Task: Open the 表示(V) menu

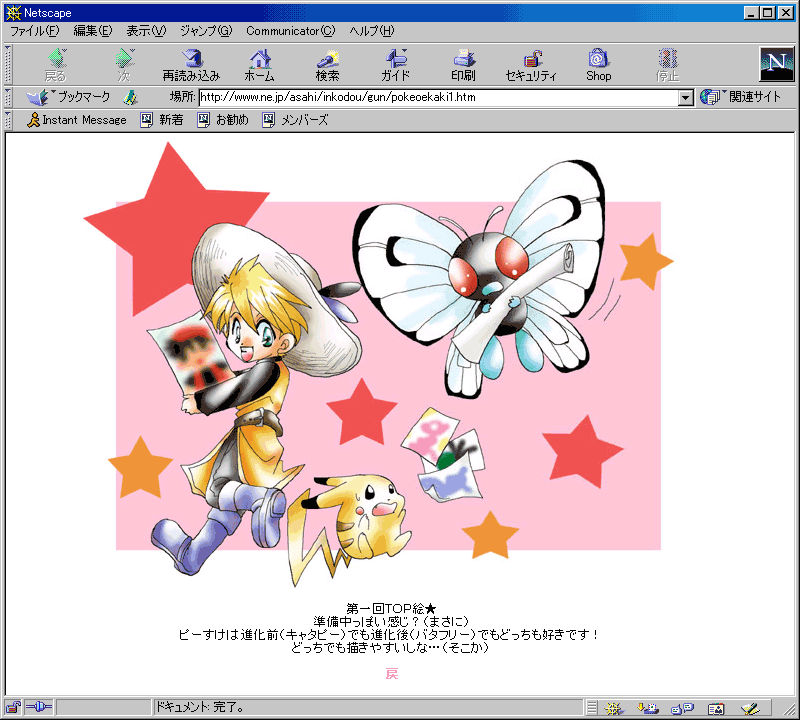Action: tap(146, 31)
